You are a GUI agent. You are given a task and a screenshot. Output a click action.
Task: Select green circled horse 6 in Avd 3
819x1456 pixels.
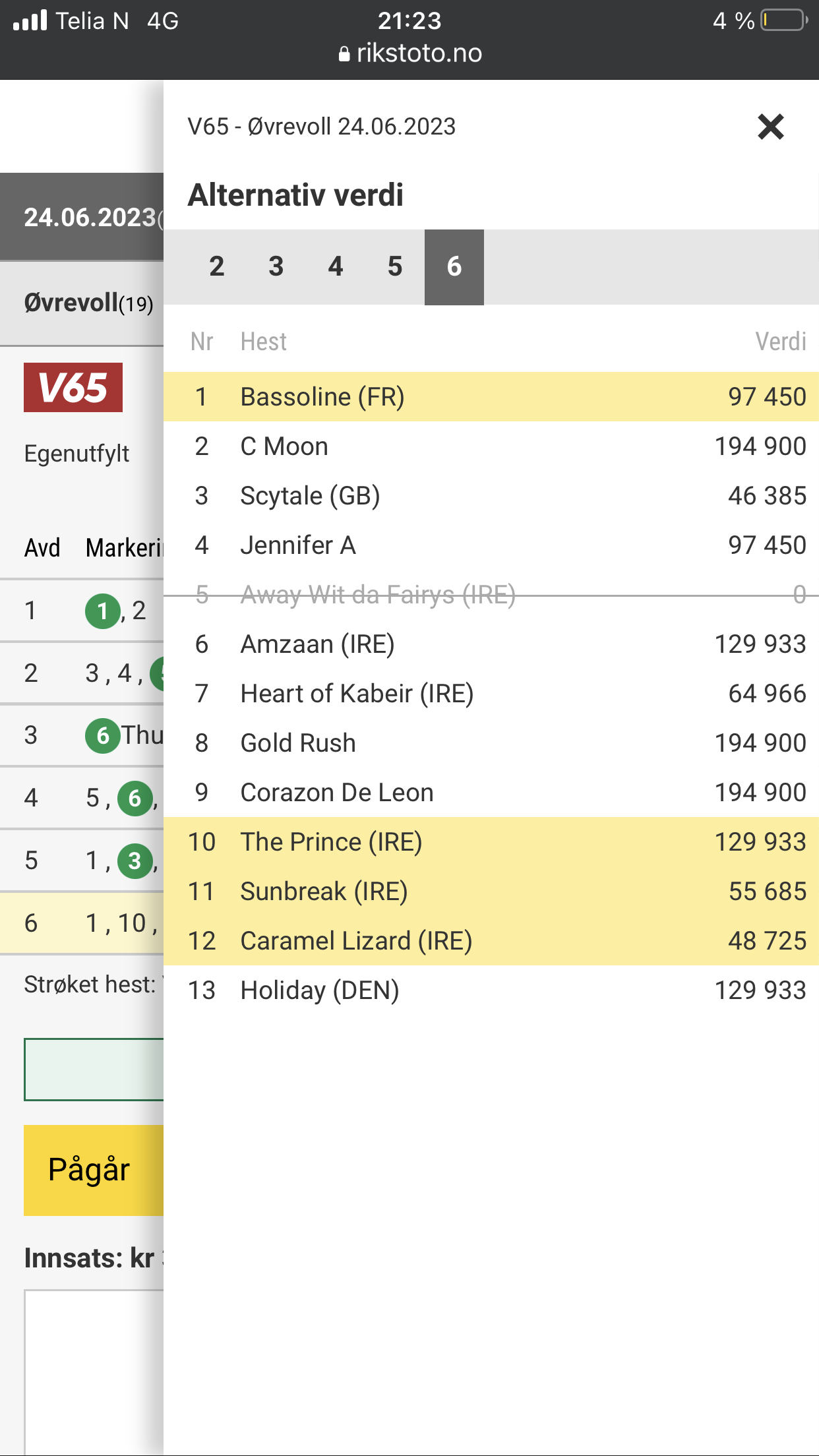click(102, 735)
